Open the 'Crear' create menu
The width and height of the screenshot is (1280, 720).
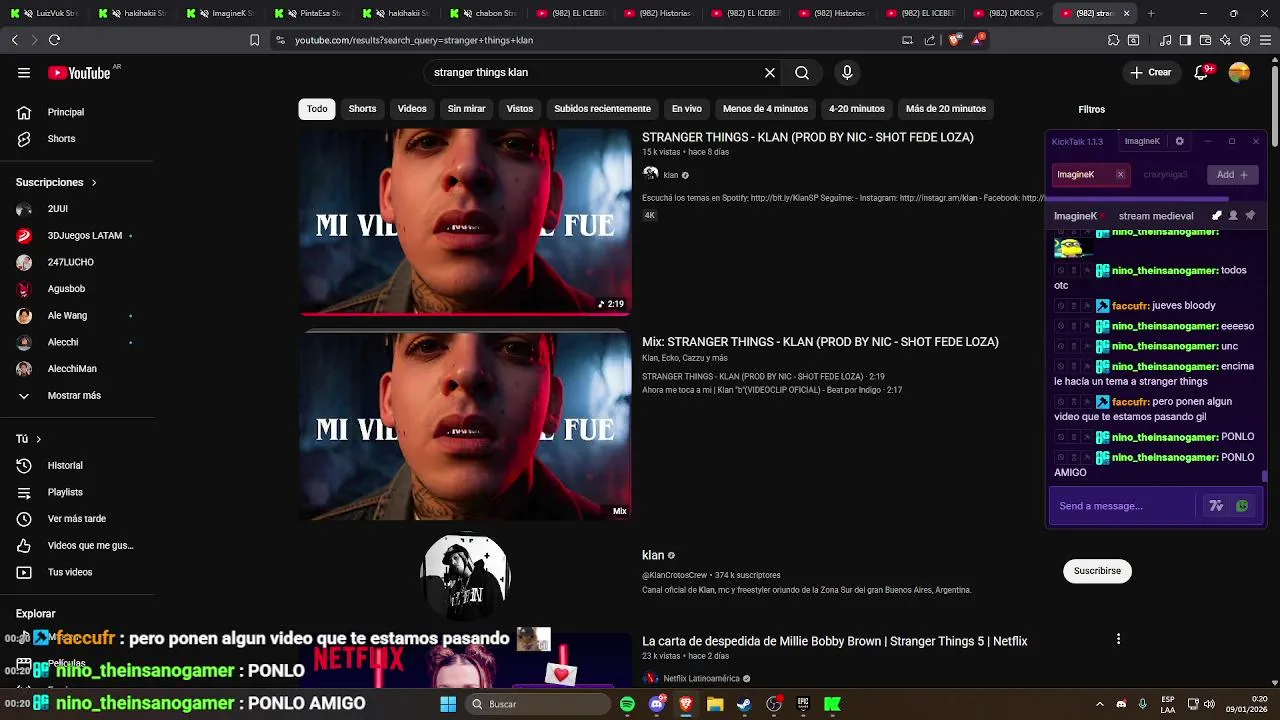click(1150, 72)
